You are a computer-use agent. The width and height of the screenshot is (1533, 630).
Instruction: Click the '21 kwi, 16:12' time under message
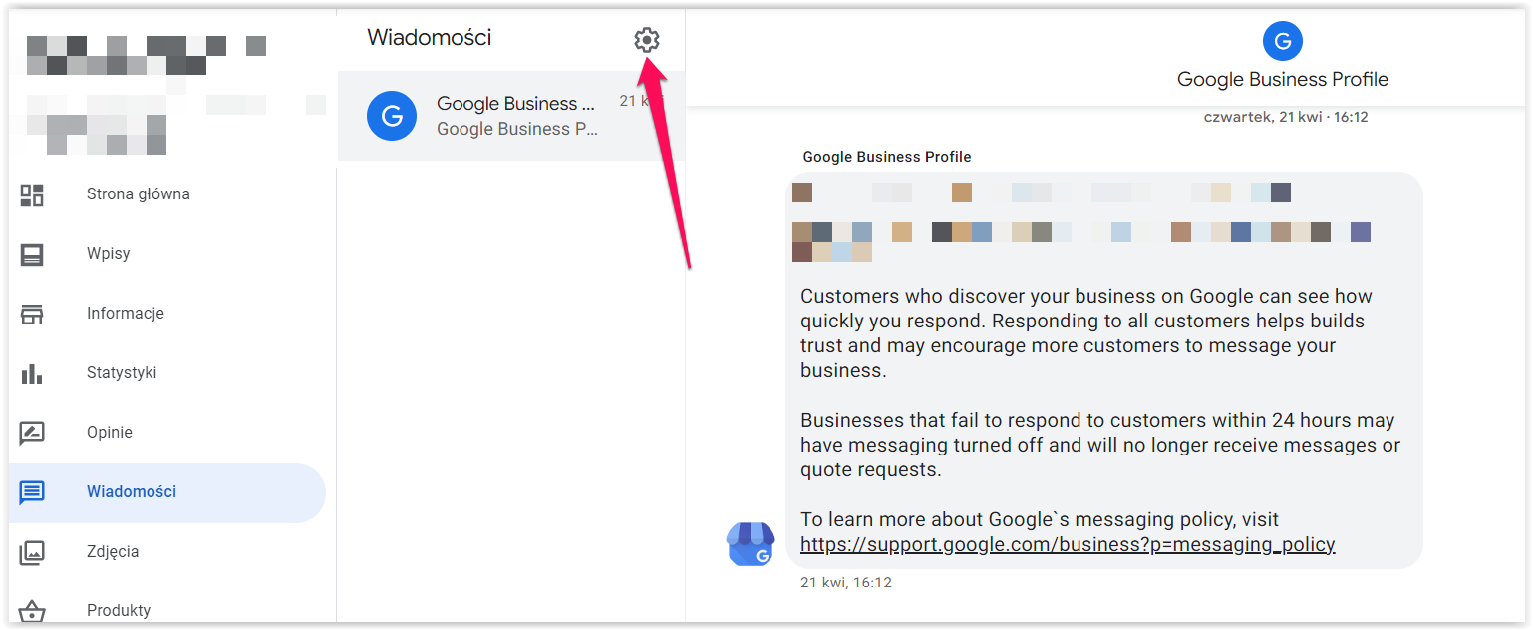[846, 582]
